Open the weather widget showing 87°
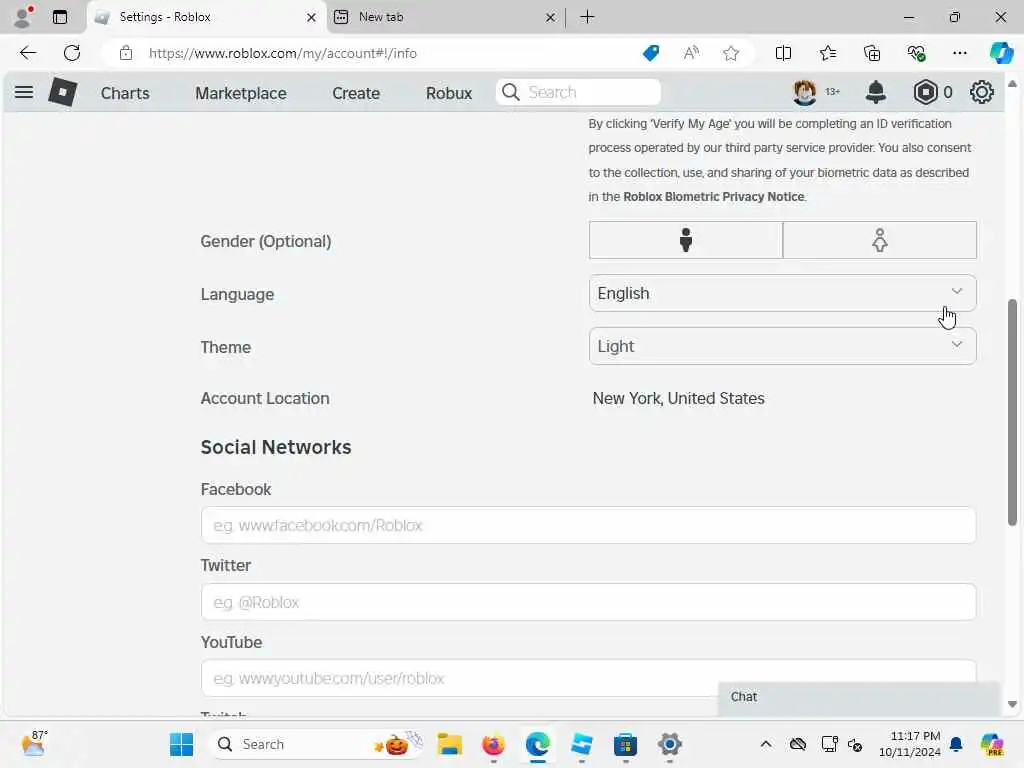Viewport: 1024px width, 768px height. 34,743
